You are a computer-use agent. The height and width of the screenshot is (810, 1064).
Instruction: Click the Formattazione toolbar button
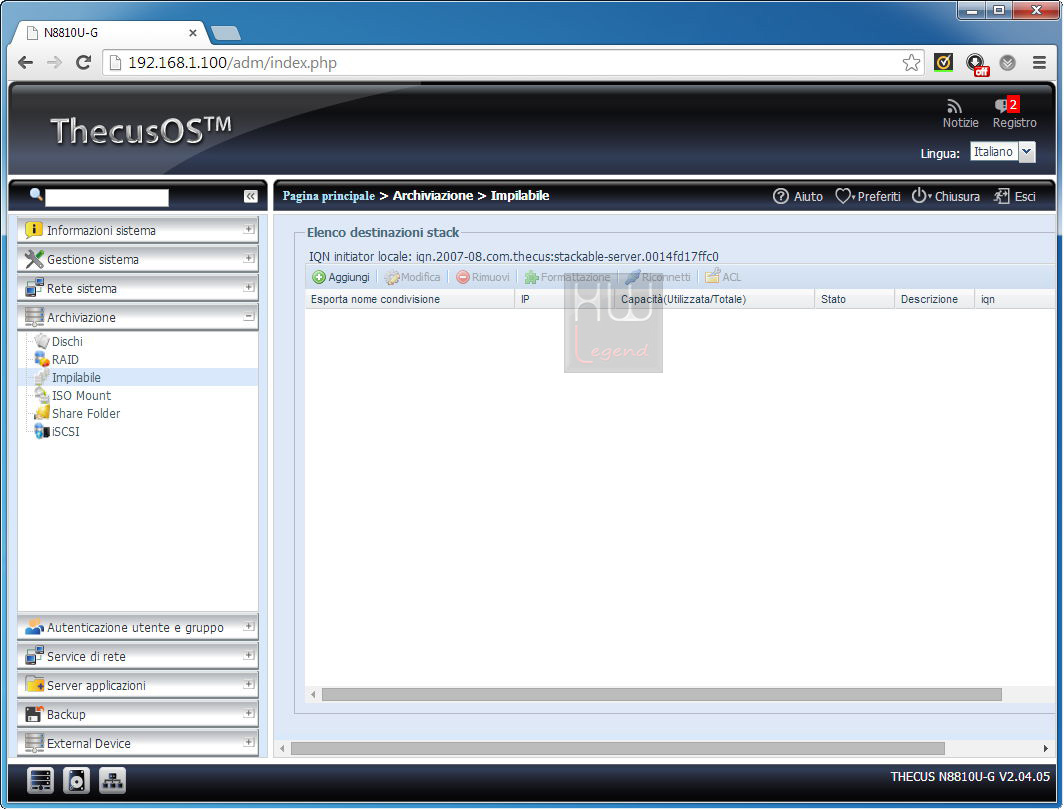[567, 277]
